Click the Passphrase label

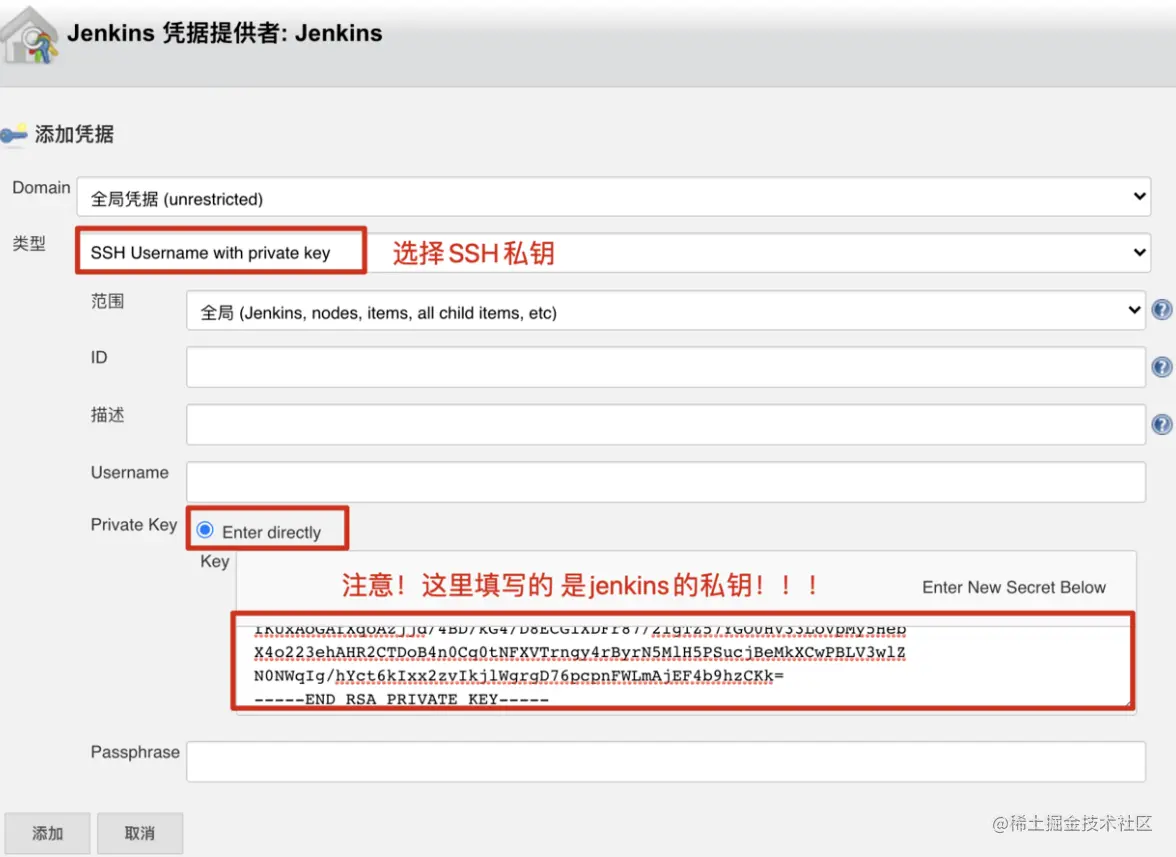click(135, 752)
